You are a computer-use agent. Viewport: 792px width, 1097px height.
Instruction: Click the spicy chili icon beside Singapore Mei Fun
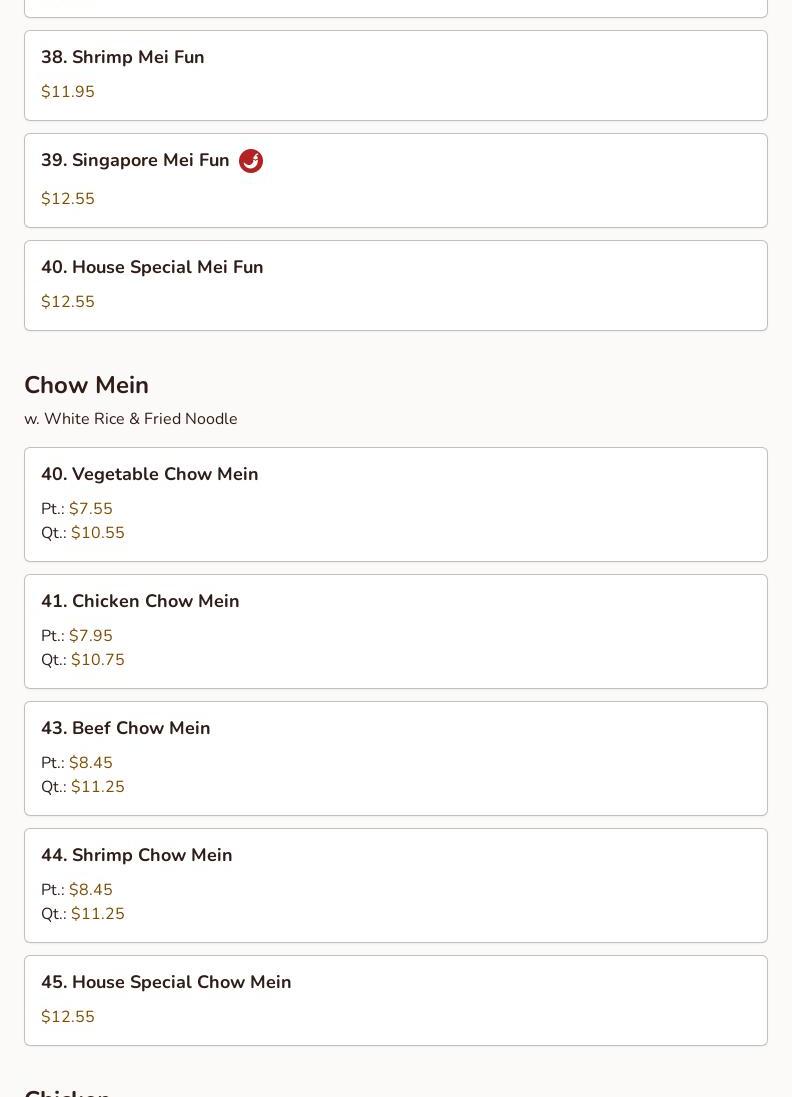click(251, 161)
